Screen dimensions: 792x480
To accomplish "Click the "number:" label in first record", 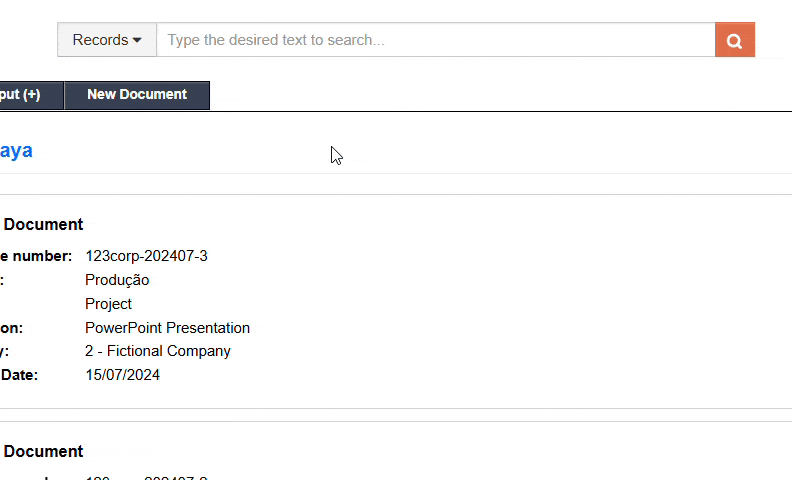I will click(40, 256).
